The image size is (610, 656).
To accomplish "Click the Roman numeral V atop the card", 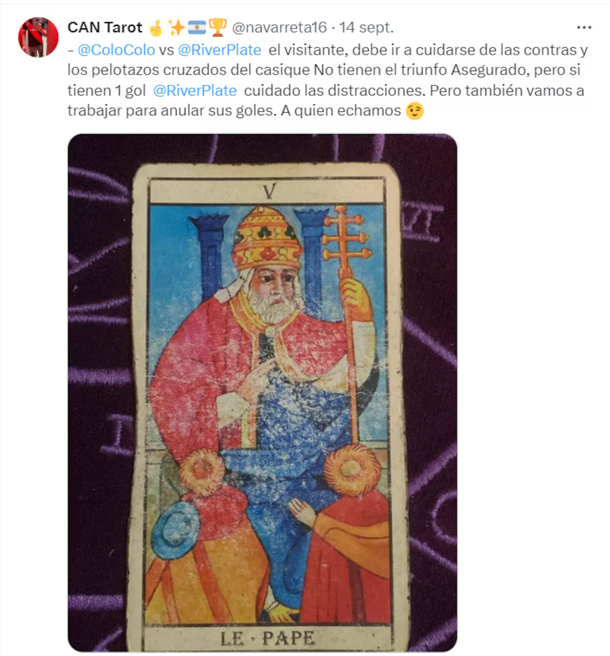I will [x=269, y=191].
